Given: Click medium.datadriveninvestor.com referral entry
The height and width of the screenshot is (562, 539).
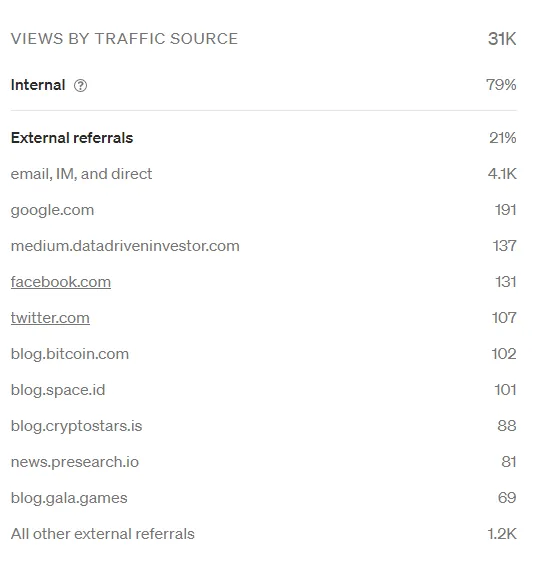Looking at the screenshot, I should (x=125, y=246).
